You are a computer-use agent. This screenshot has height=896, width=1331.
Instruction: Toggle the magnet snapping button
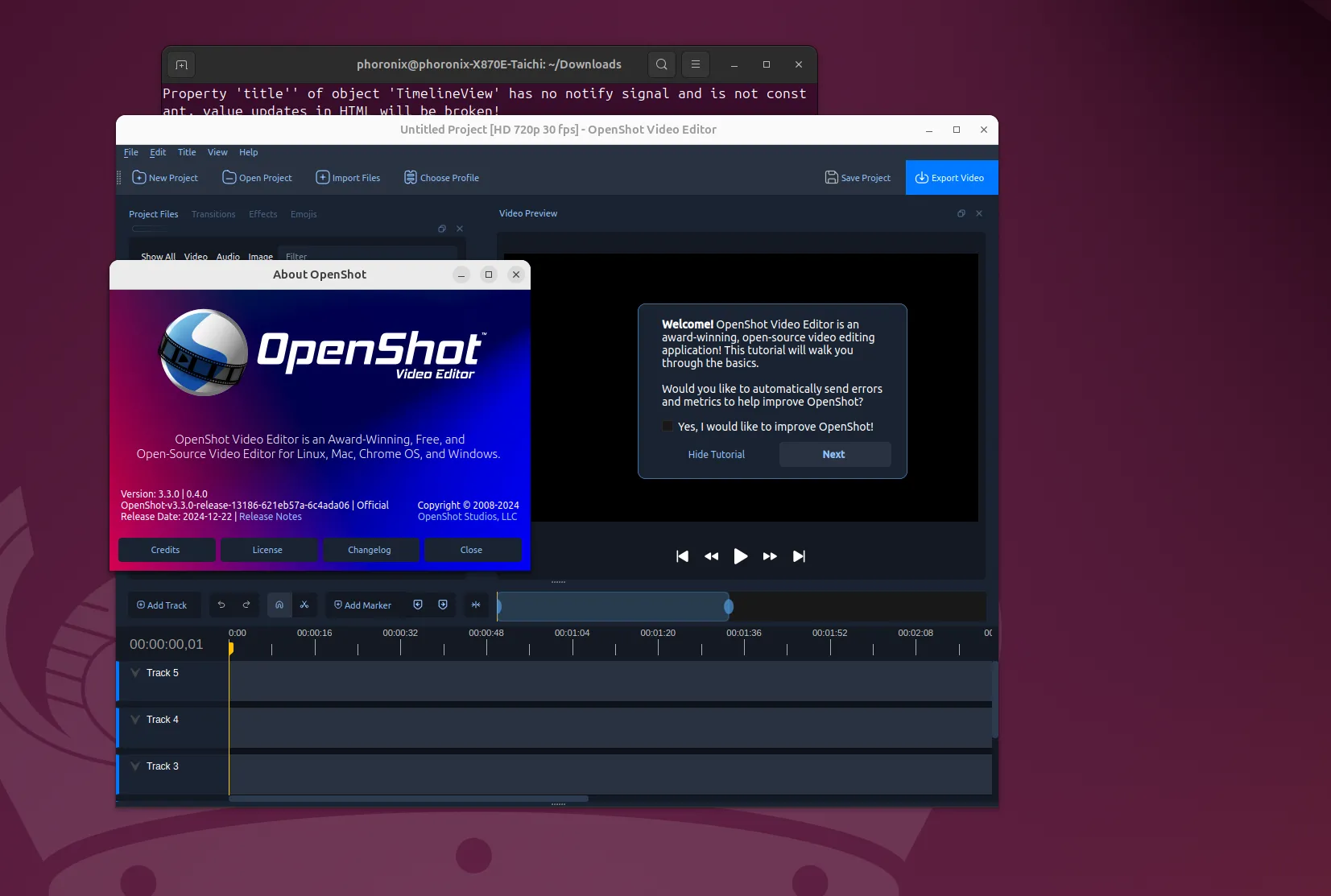tap(279, 605)
